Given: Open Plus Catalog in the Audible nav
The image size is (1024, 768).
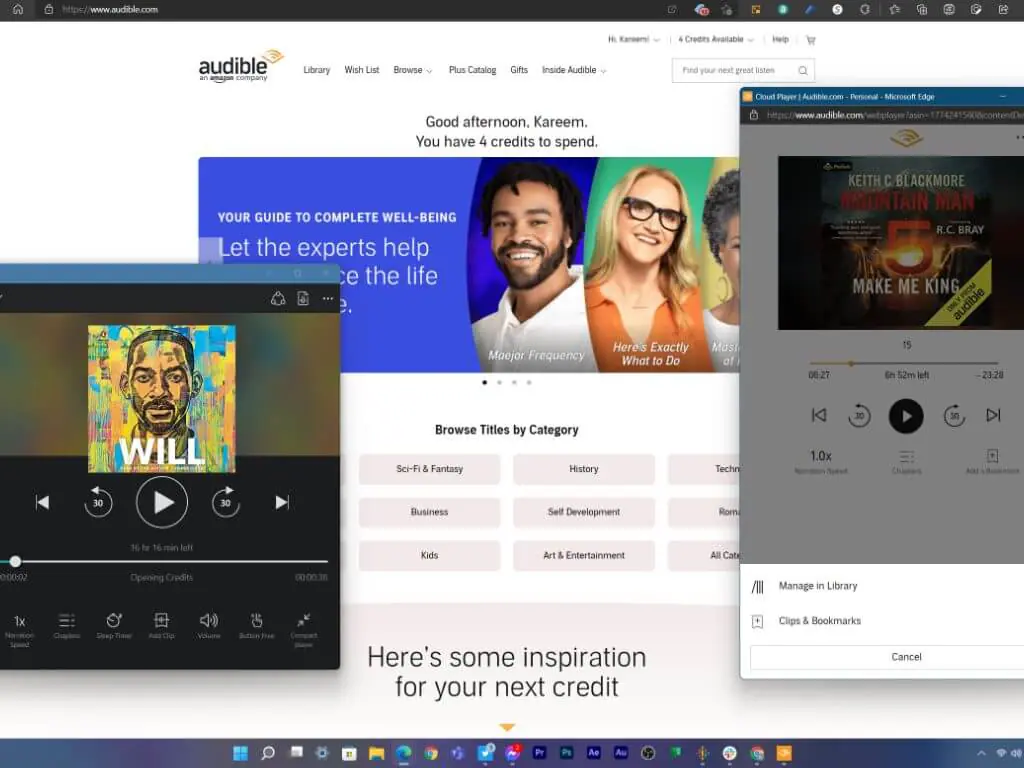Looking at the screenshot, I should pyautogui.click(x=472, y=70).
